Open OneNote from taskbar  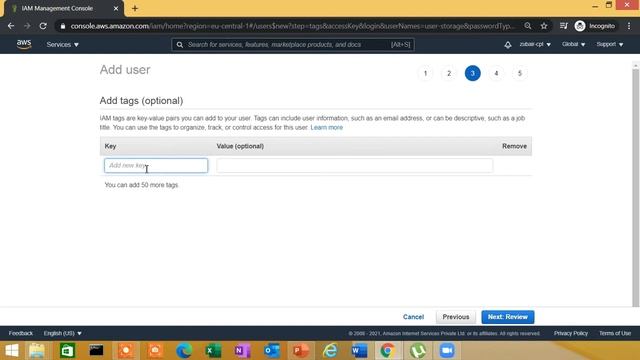point(242,351)
